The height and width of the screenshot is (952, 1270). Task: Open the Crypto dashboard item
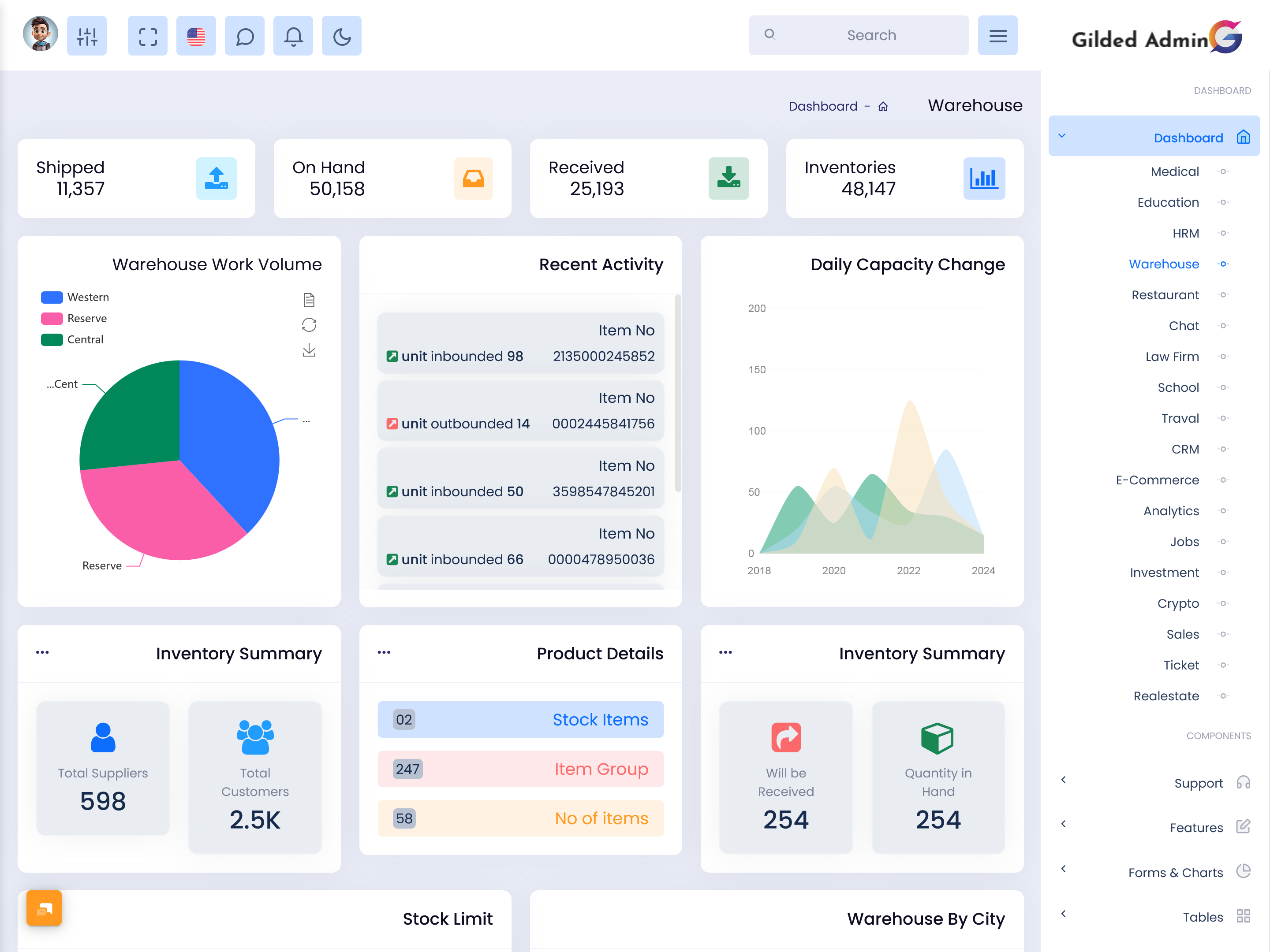tap(1178, 604)
